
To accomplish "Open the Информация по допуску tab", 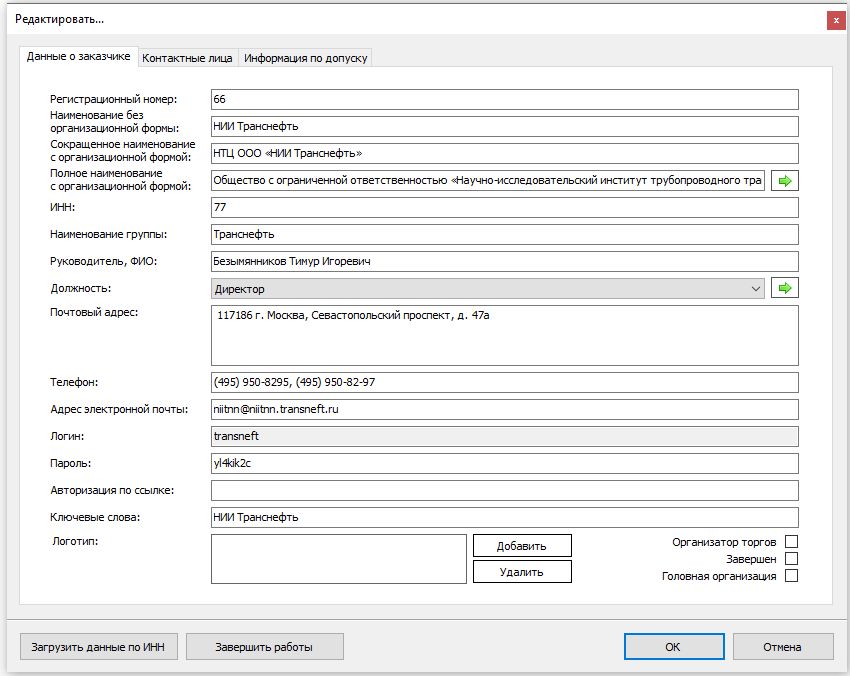I will 305,58.
